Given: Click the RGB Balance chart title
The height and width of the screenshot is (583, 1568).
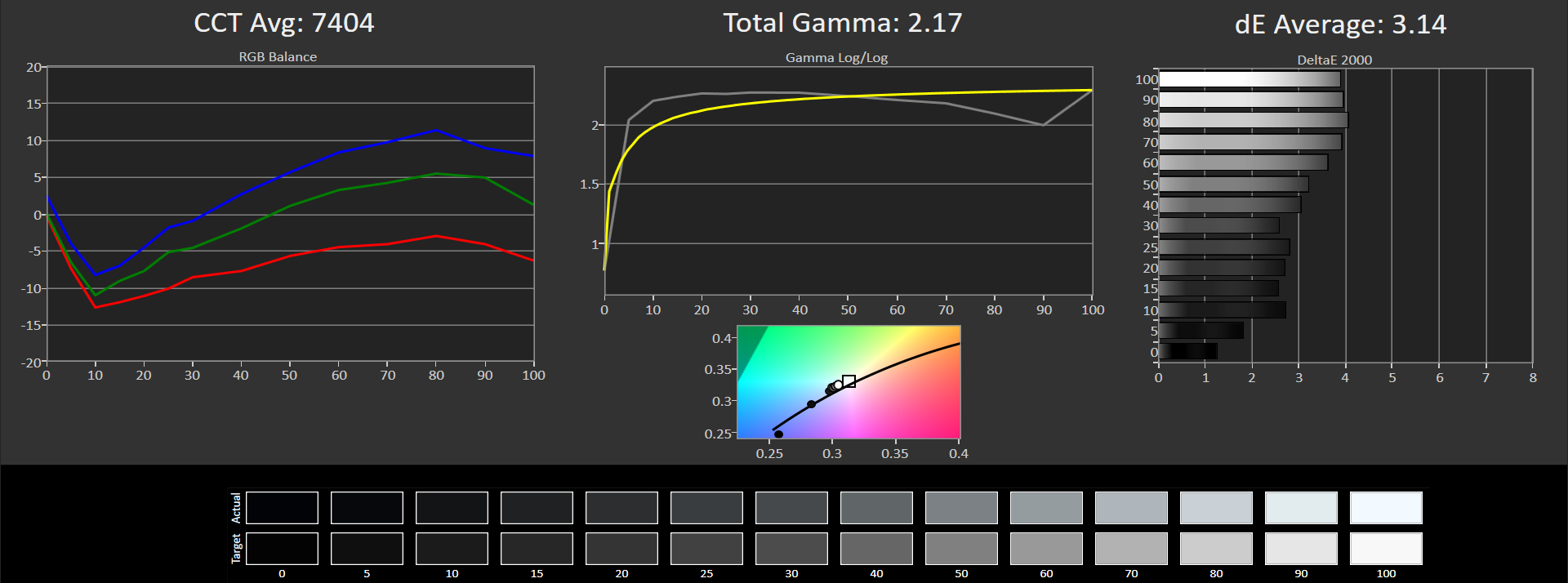Looking at the screenshot, I should point(278,57).
